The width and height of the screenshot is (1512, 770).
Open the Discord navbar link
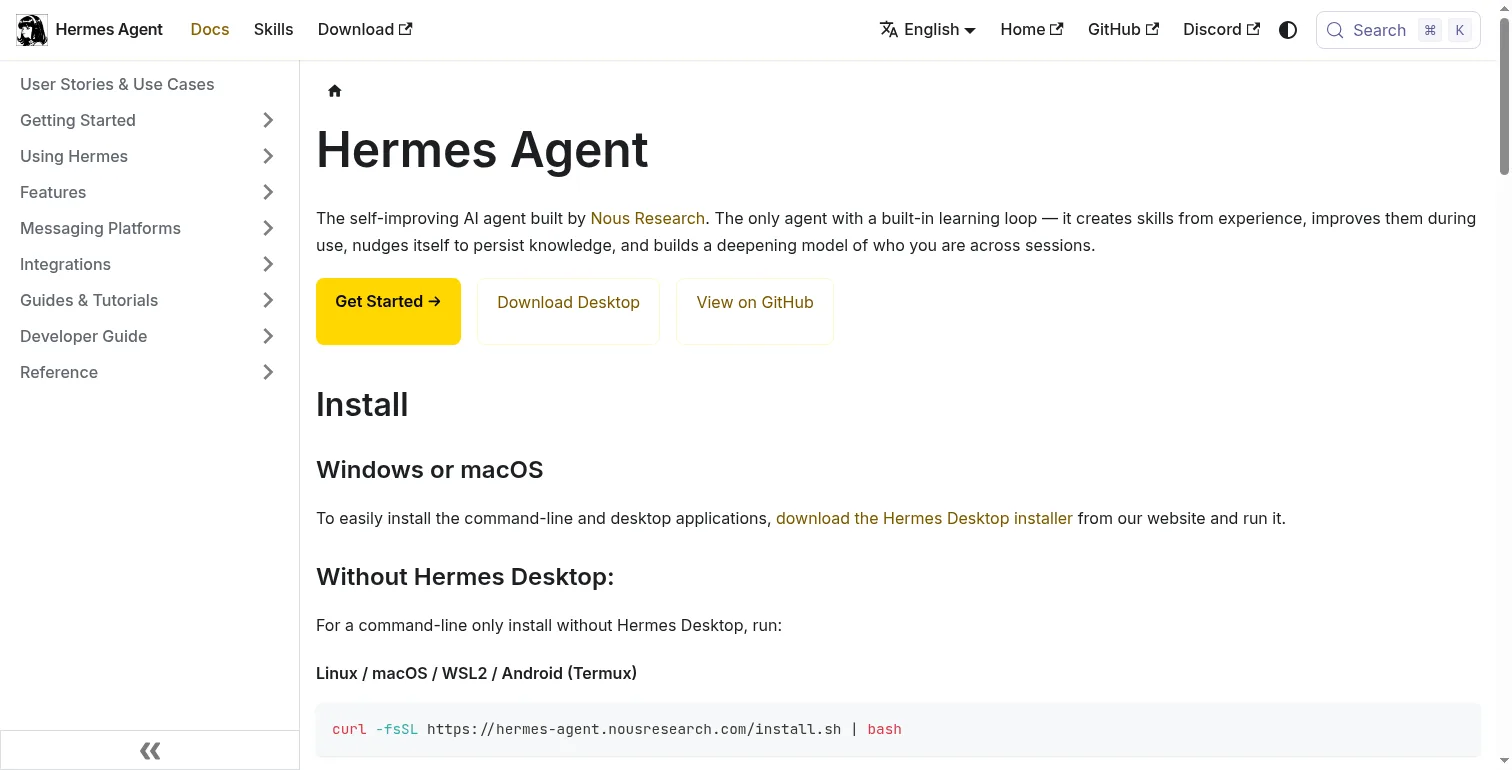(1222, 29)
